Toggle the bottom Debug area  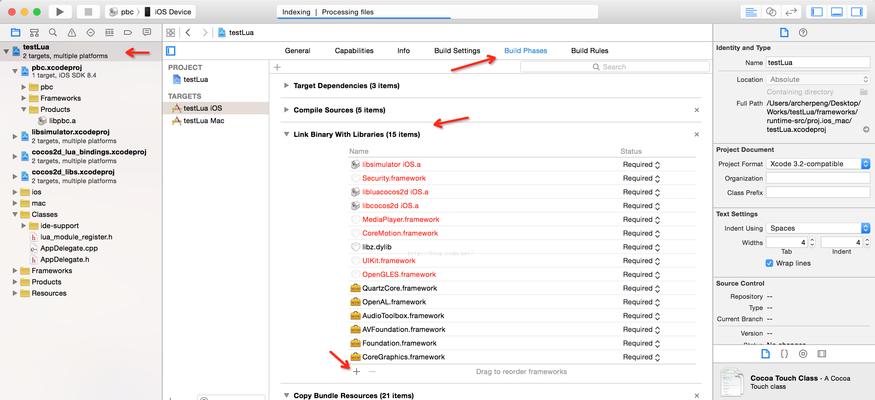tap(836, 12)
